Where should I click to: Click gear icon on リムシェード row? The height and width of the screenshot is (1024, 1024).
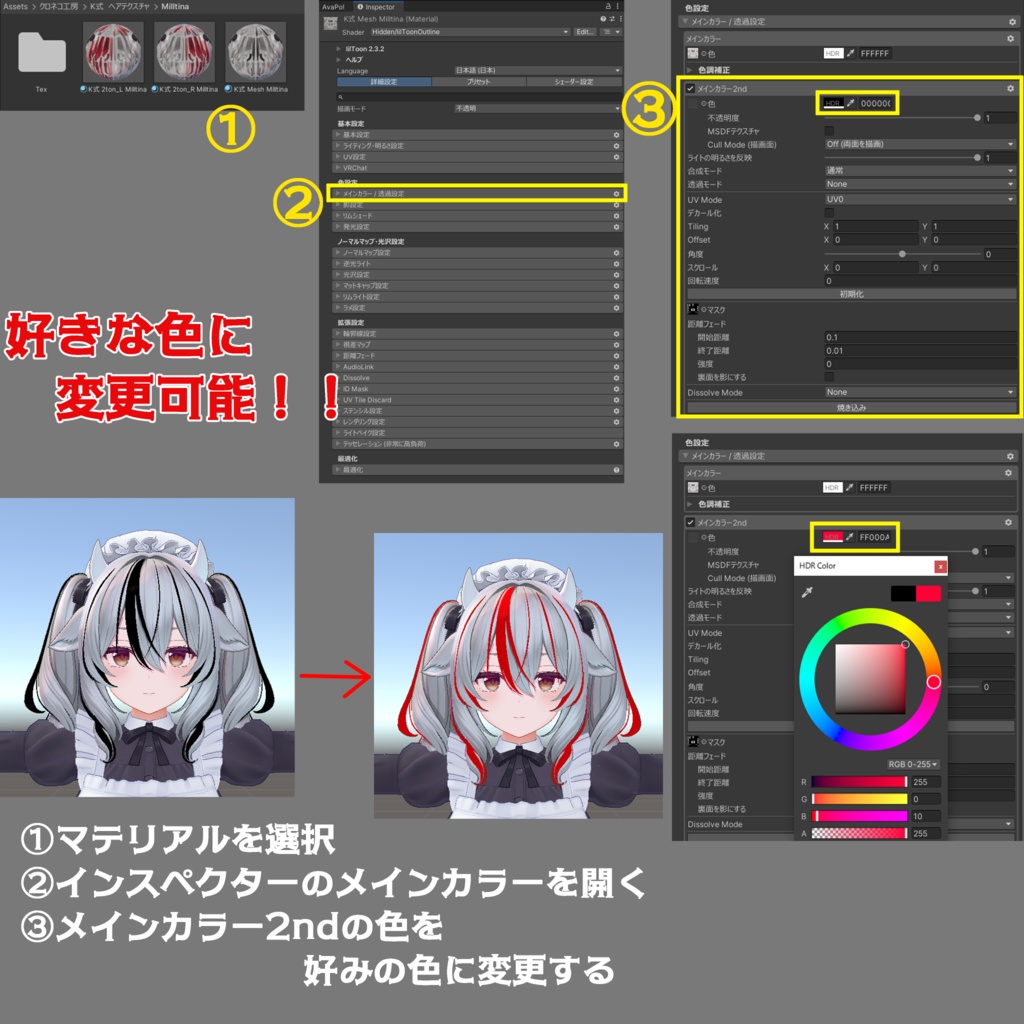616,216
